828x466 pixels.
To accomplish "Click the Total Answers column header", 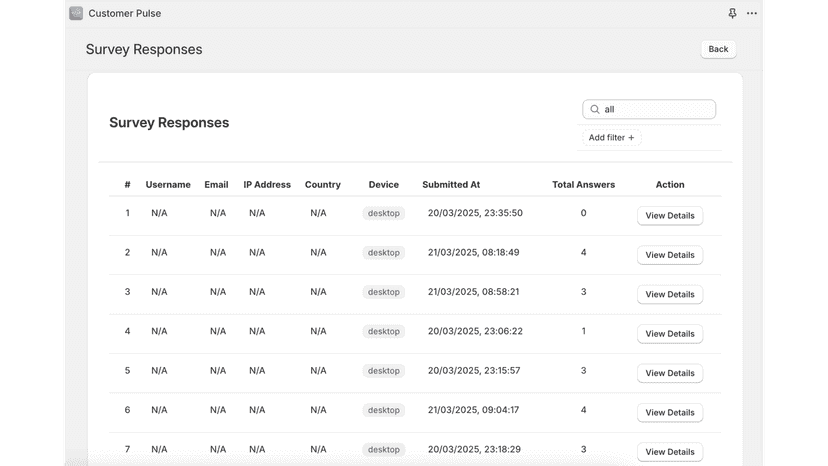I will 584,184.
